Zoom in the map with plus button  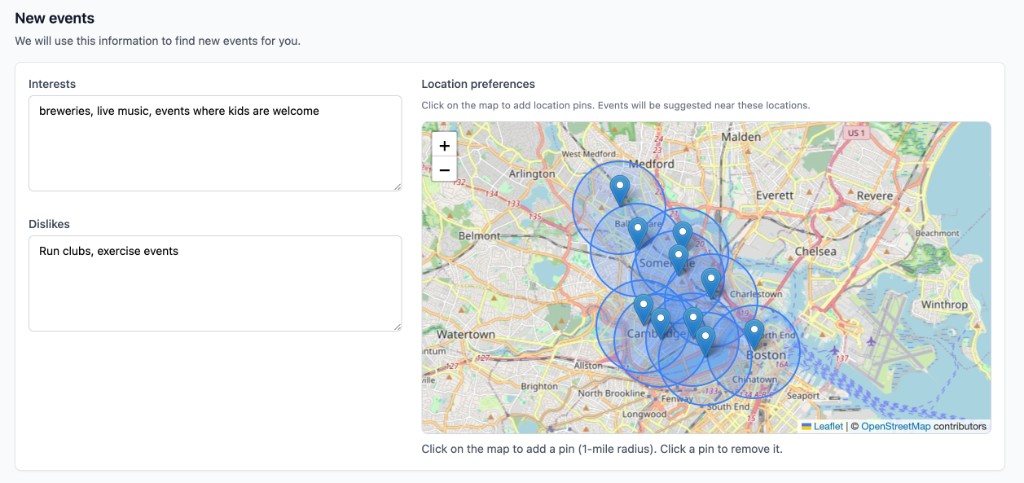pos(444,146)
